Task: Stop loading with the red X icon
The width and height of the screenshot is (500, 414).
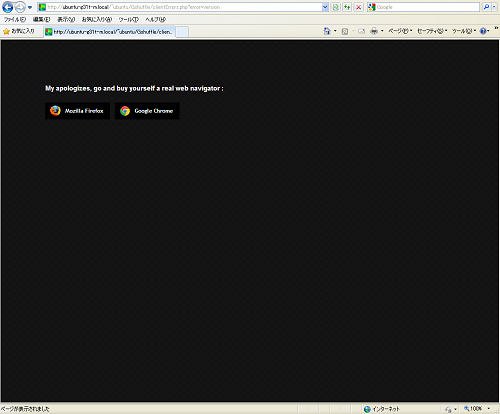Action: (358, 7)
